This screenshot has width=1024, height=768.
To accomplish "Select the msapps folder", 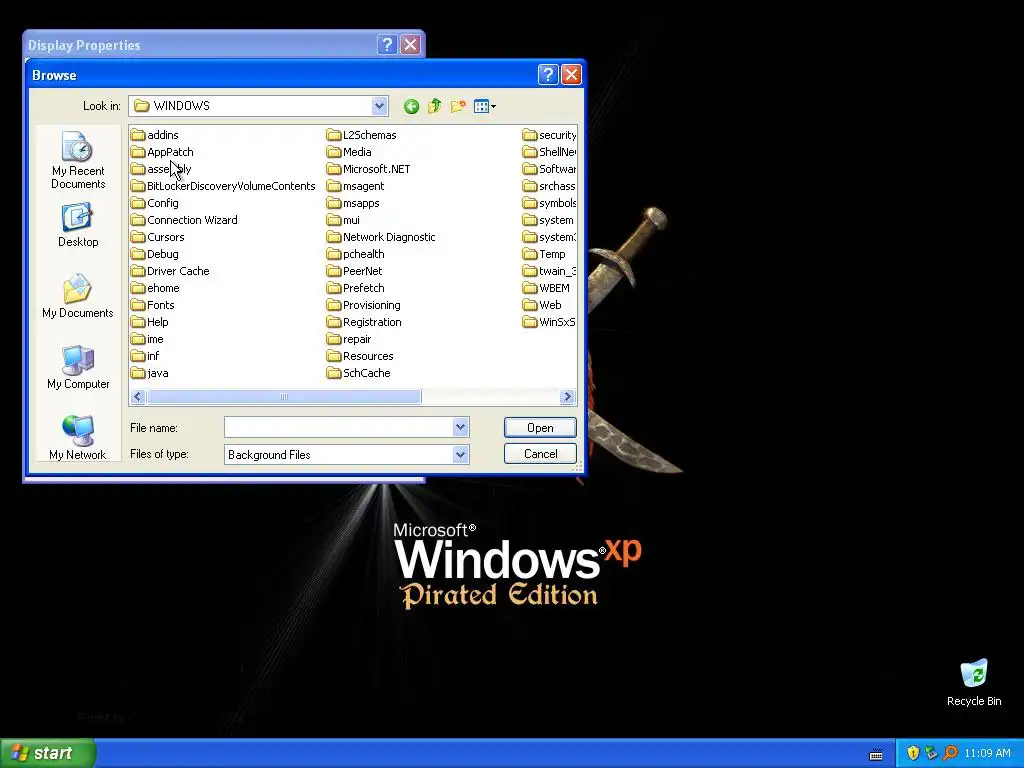I will (353, 203).
